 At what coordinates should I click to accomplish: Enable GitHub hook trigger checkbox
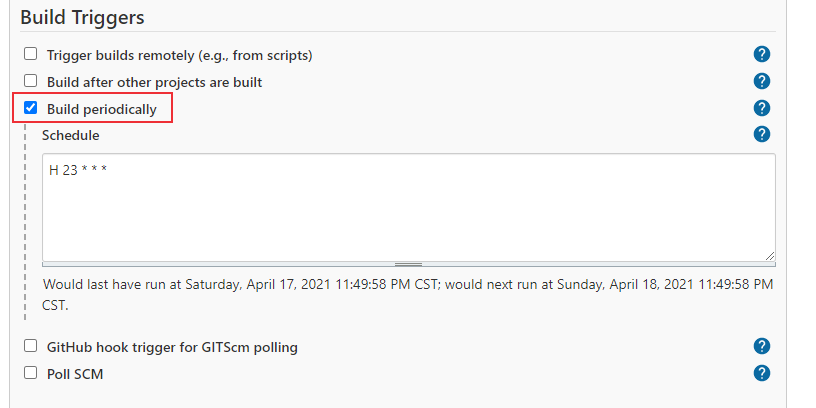31,346
